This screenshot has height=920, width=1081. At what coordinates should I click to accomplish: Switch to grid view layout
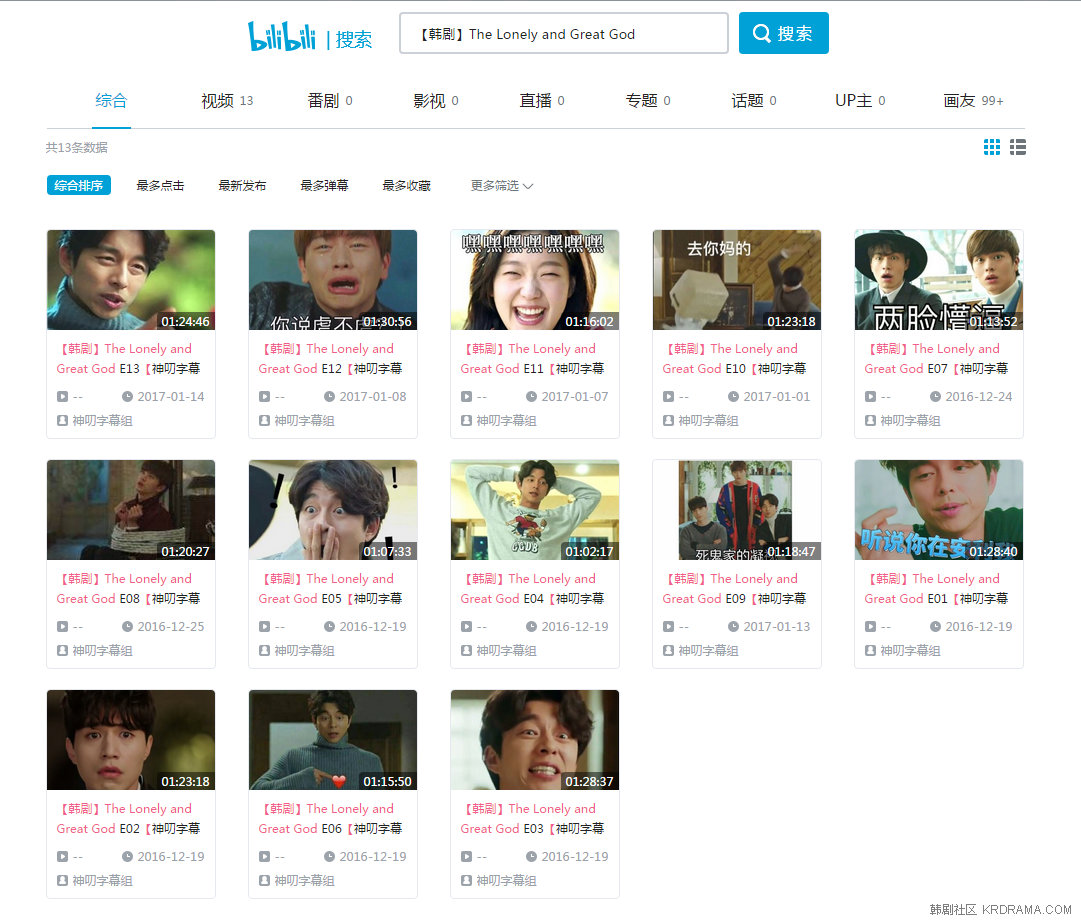point(991,147)
